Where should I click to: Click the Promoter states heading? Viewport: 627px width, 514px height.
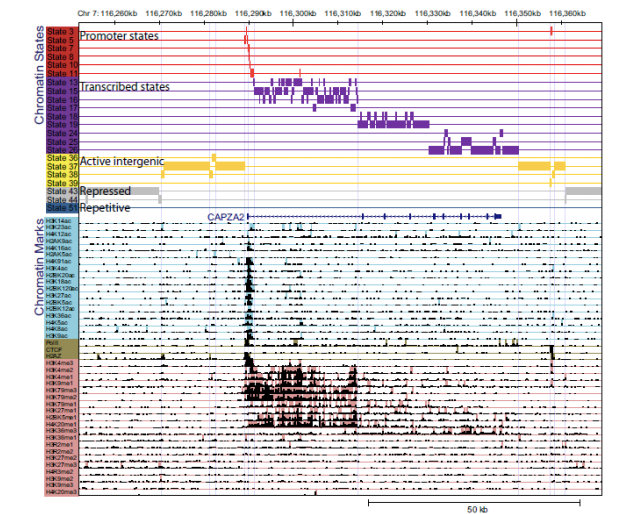point(119,36)
